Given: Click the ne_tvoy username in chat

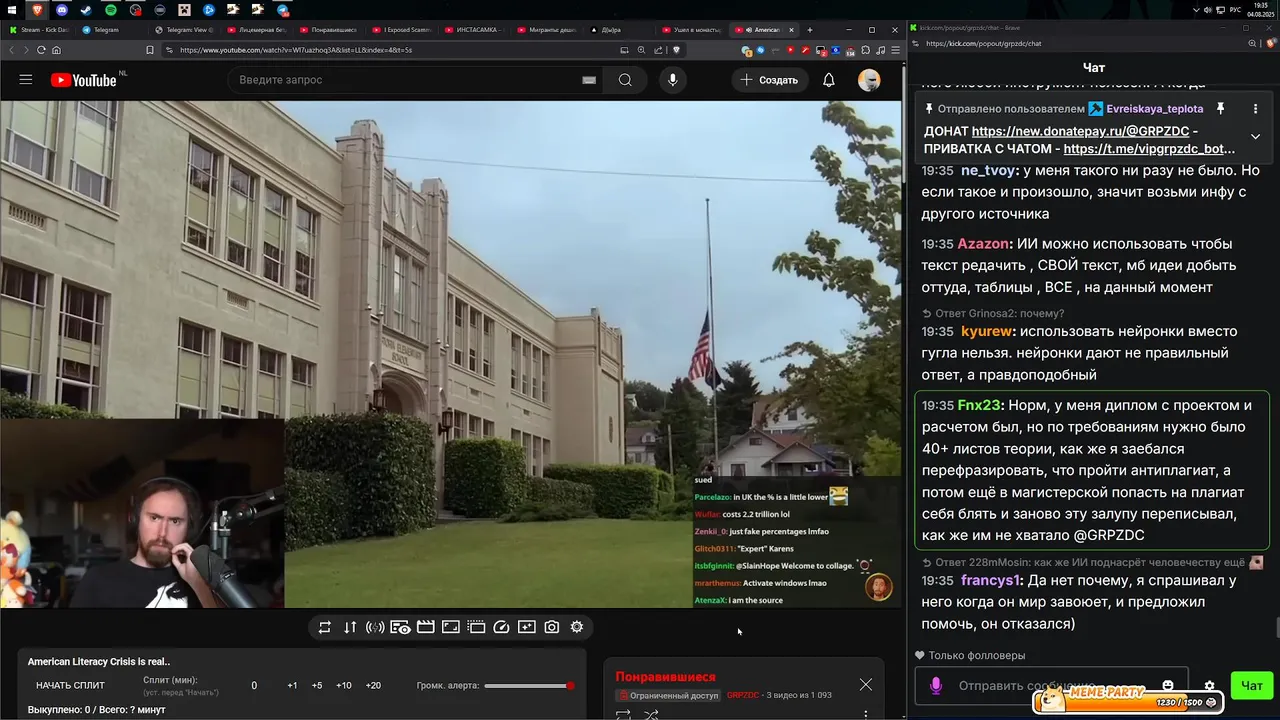Looking at the screenshot, I should coord(987,171).
